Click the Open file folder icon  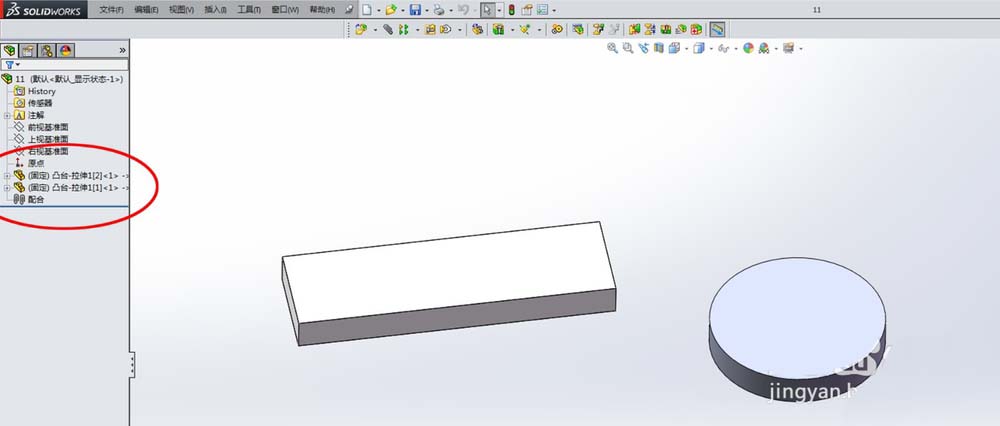(391, 10)
